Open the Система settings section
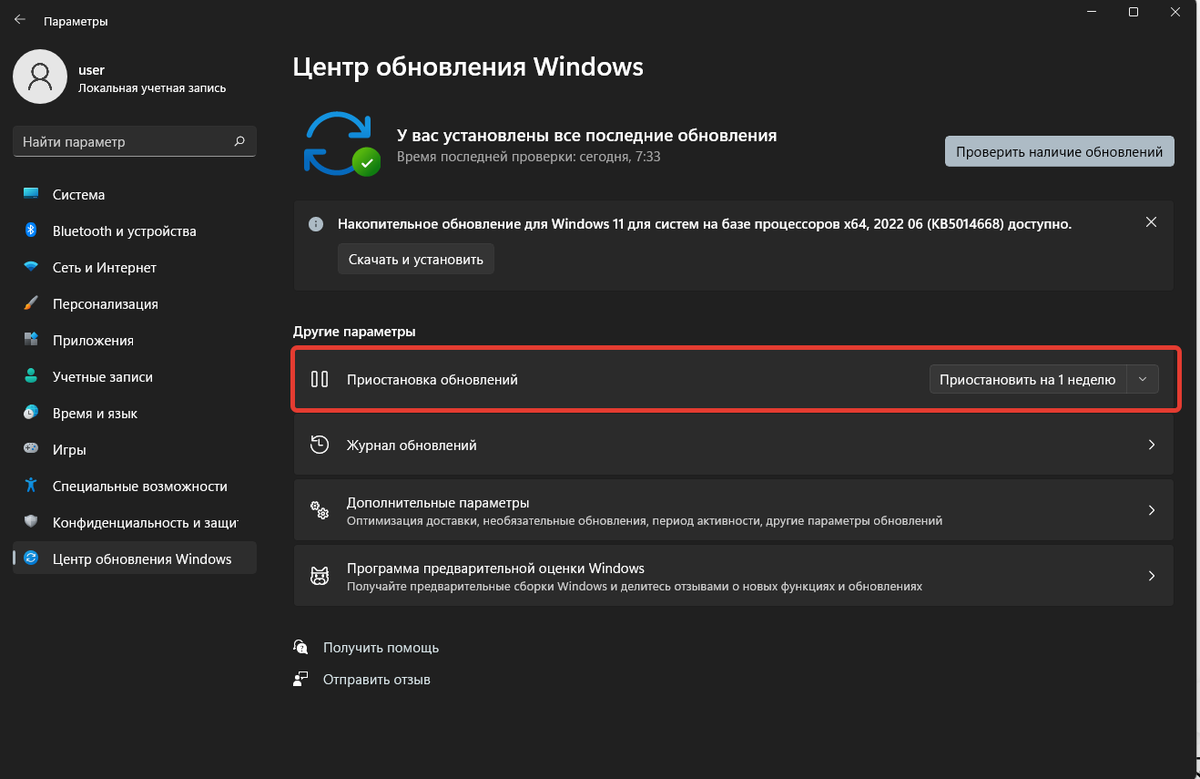 (x=135, y=194)
